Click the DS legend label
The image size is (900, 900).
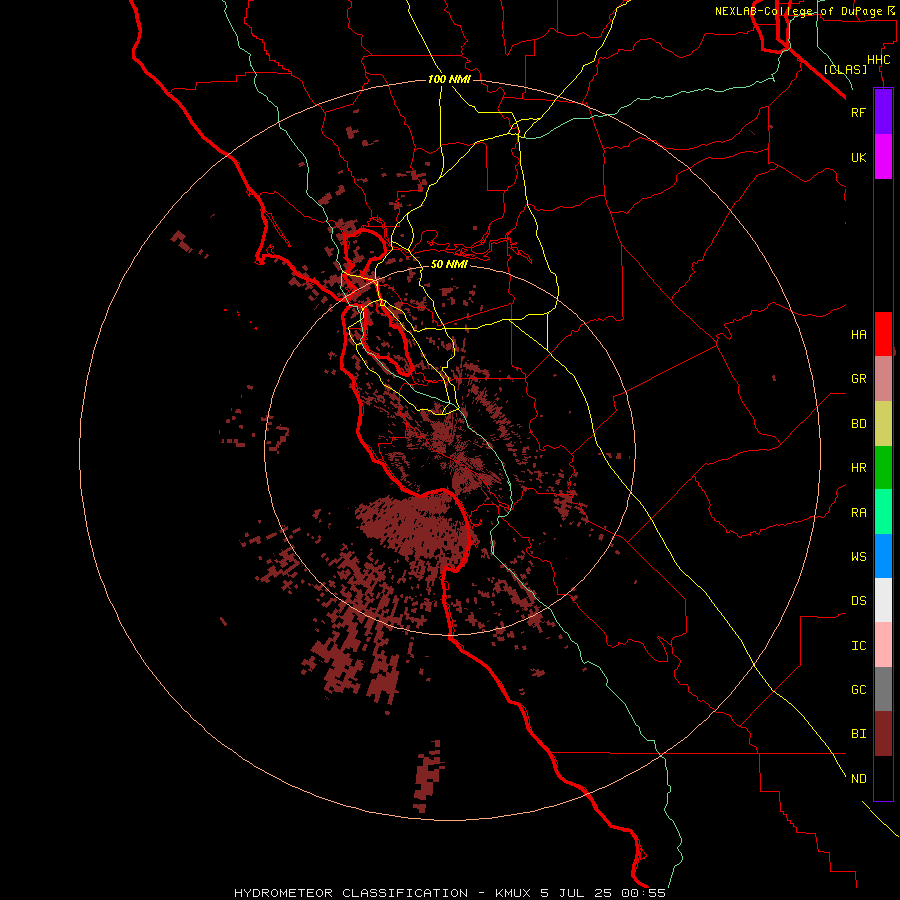[858, 601]
